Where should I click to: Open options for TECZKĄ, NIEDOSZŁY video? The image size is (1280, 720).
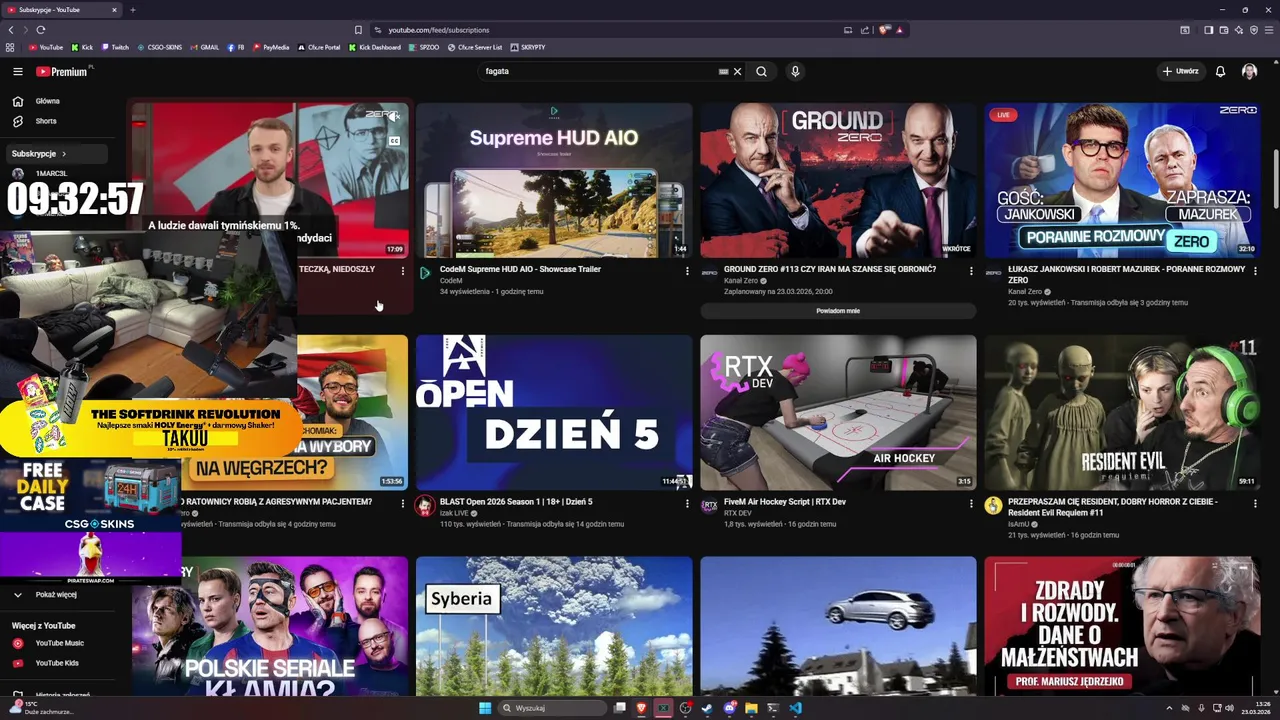coord(403,271)
